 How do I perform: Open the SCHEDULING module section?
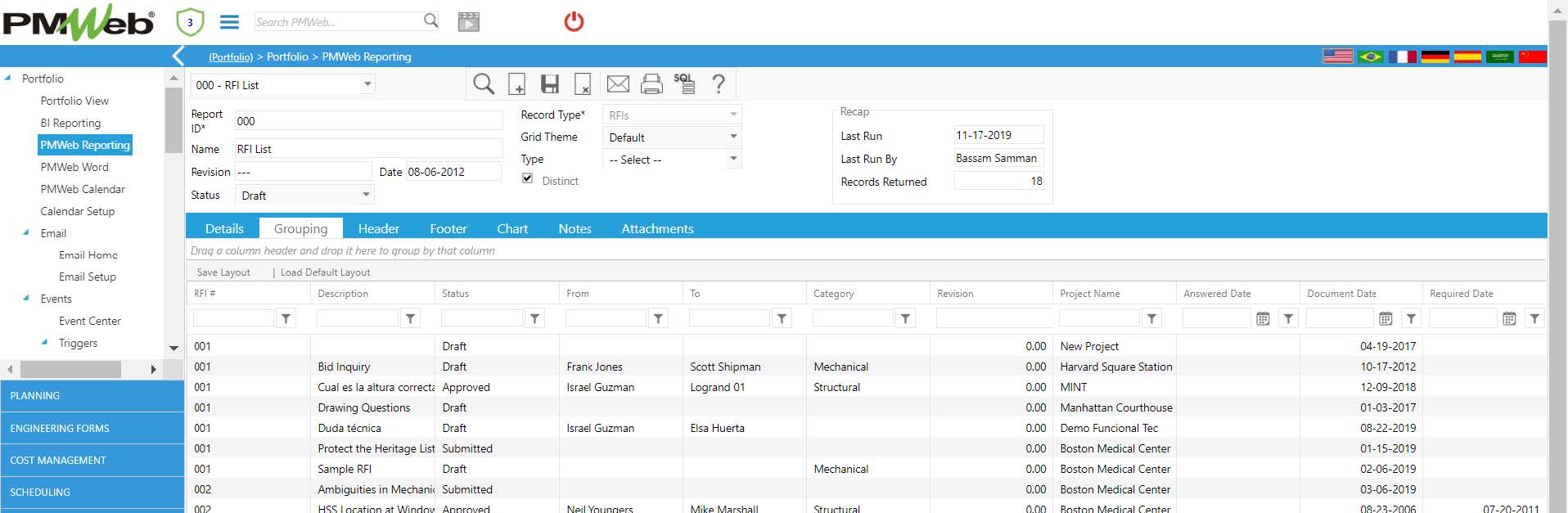coord(92,493)
